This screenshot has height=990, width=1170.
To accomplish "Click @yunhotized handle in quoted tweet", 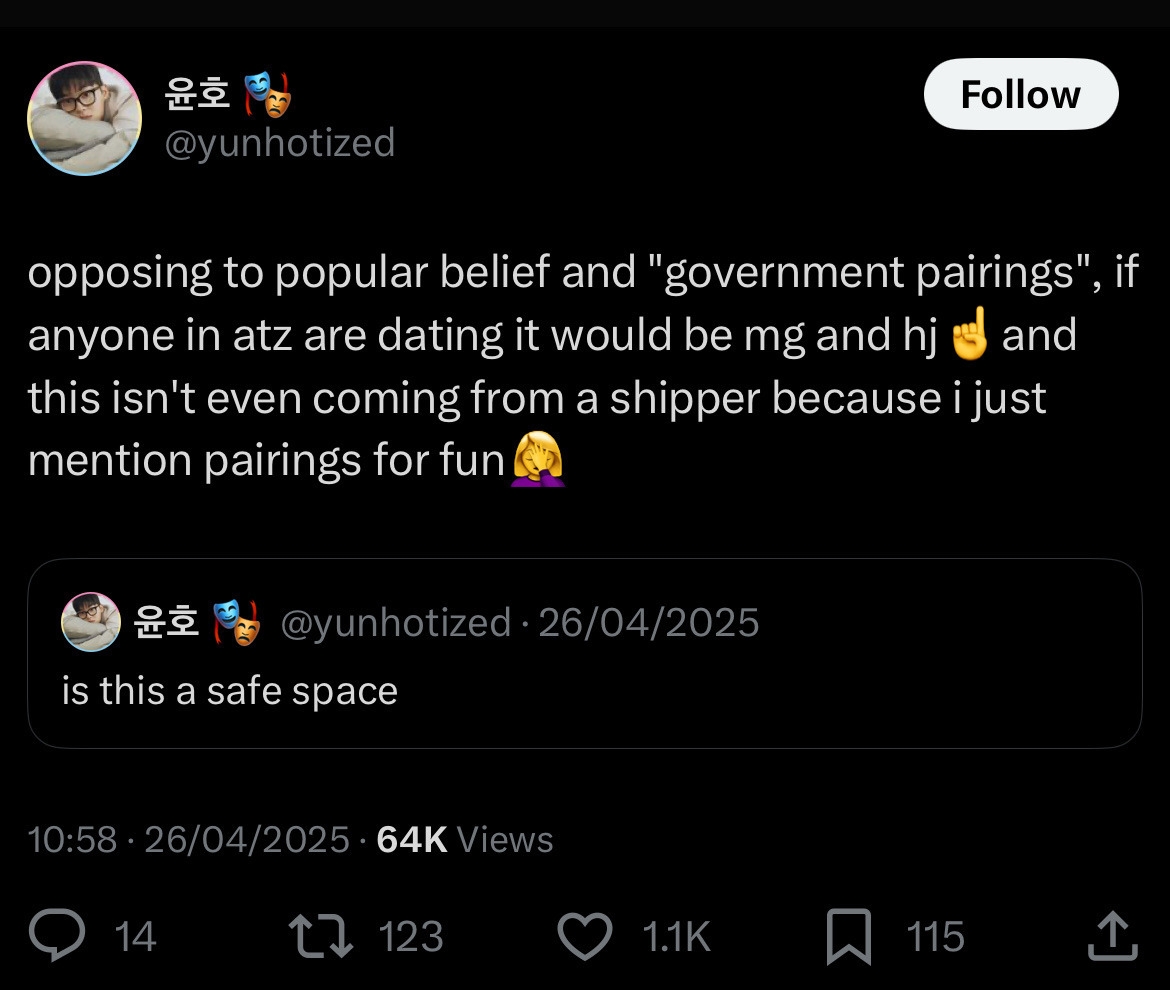I will tap(395, 623).
